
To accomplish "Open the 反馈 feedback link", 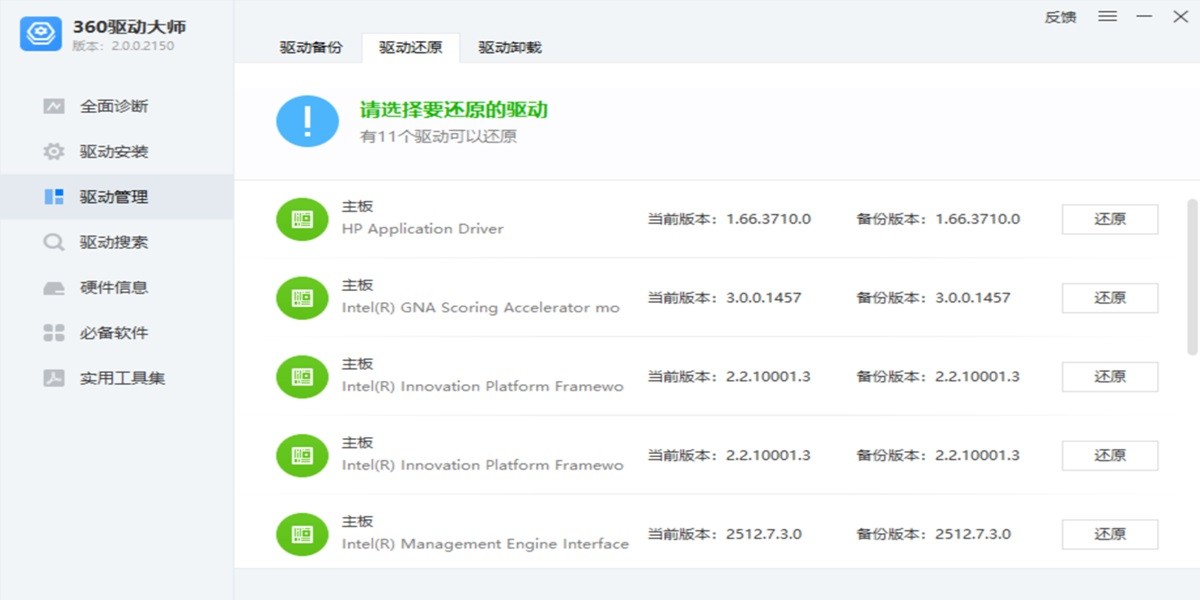I will pyautogui.click(x=1061, y=16).
